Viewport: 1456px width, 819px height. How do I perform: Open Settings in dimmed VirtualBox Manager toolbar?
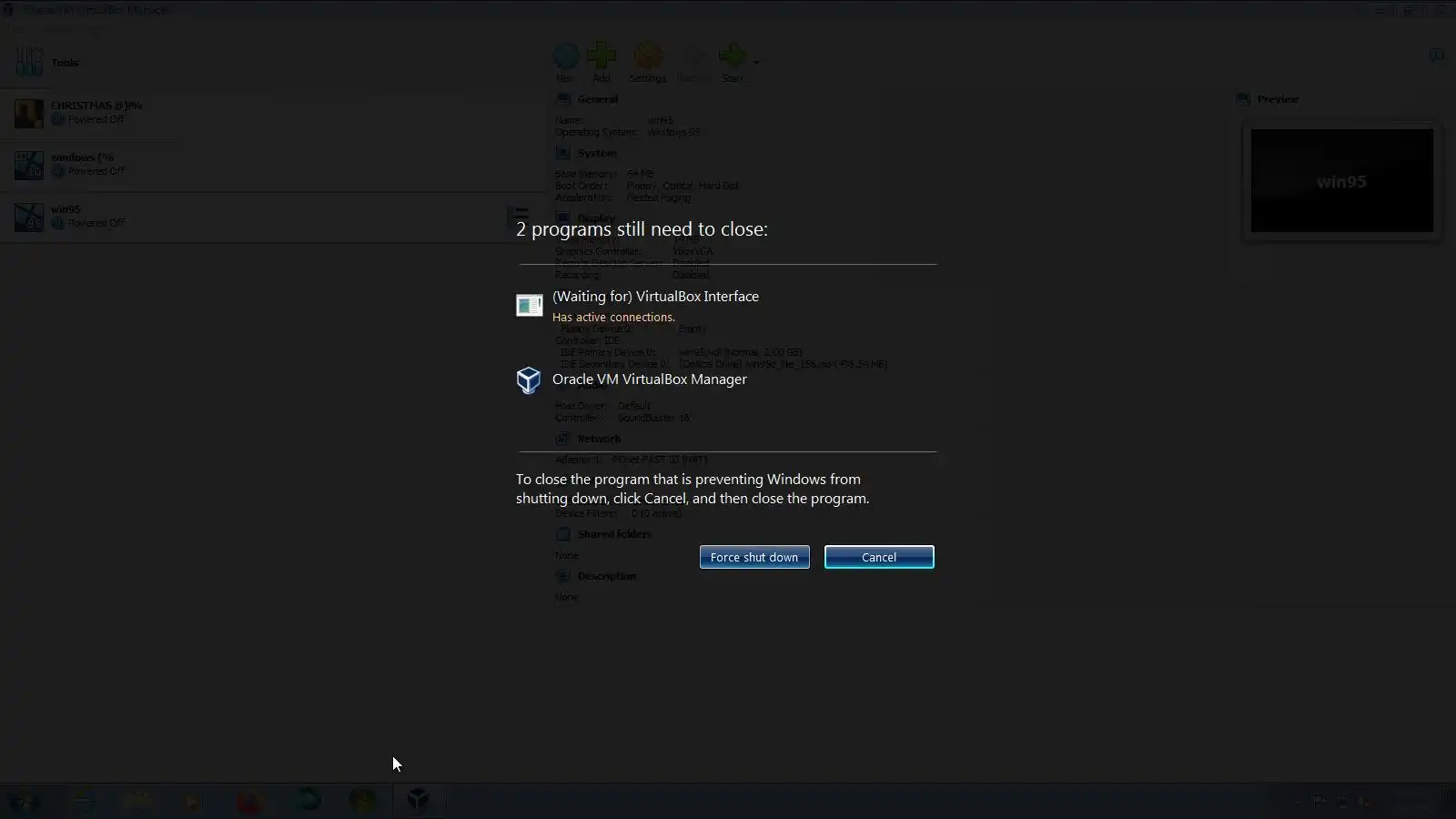(x=648, y=62)
